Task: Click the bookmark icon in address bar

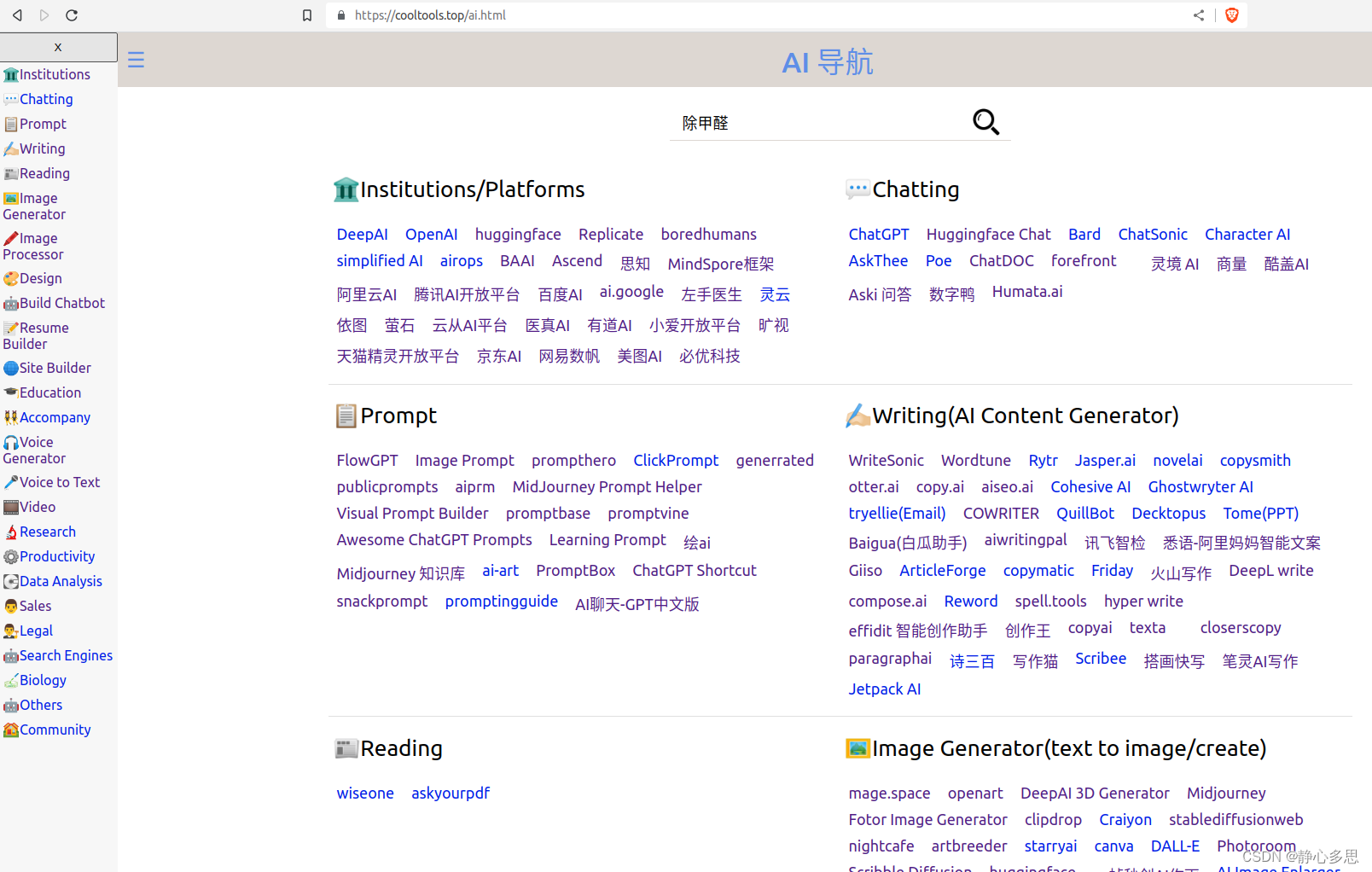Action: tap(307, 15)
